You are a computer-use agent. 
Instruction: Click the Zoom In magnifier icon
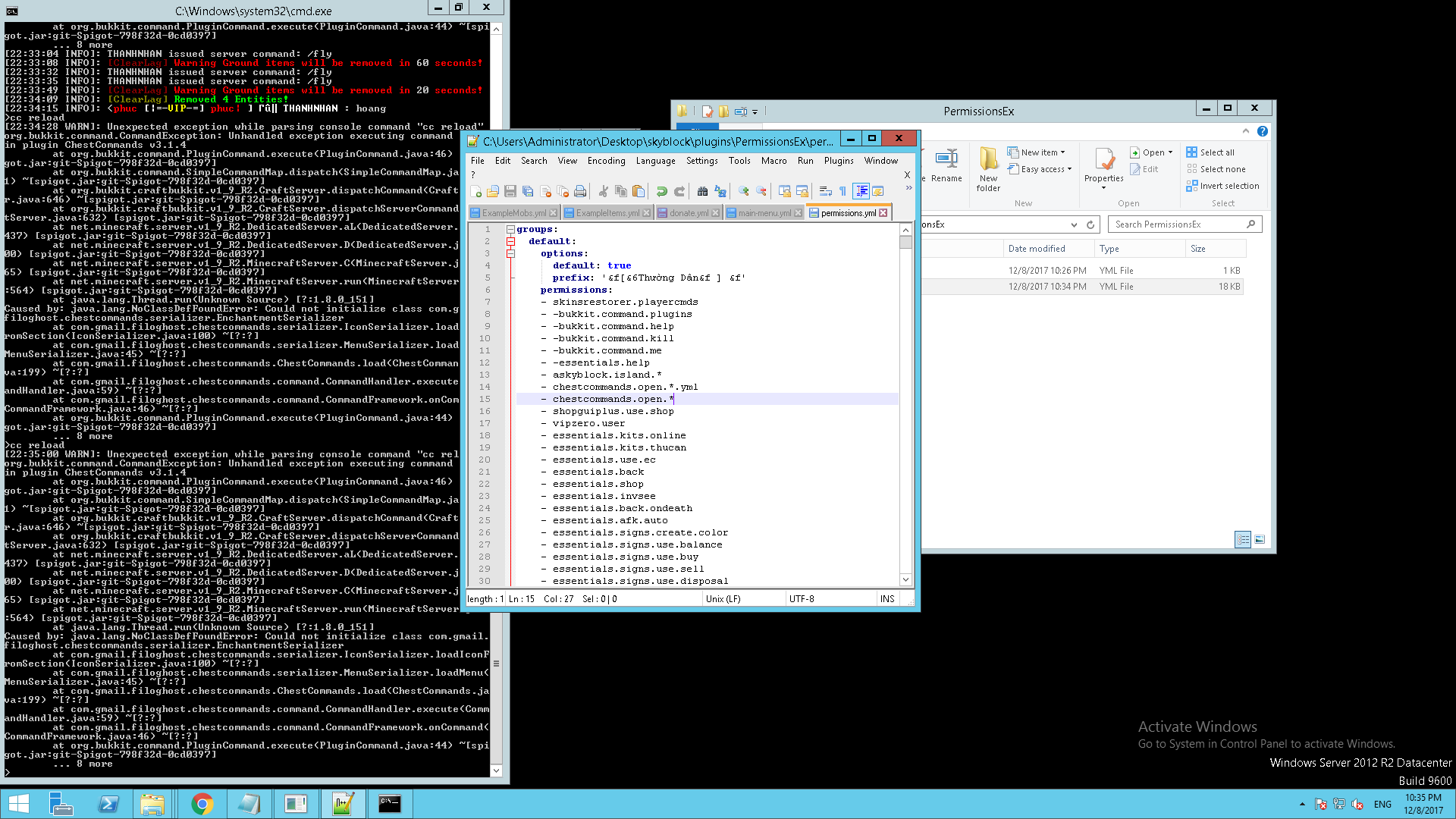click(x=743, y=191)
